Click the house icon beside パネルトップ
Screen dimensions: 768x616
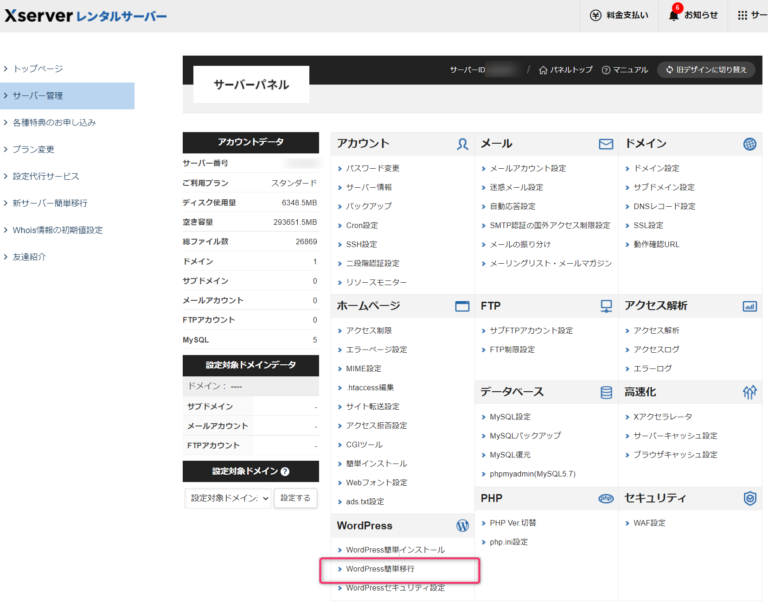[x=543, y=70]
